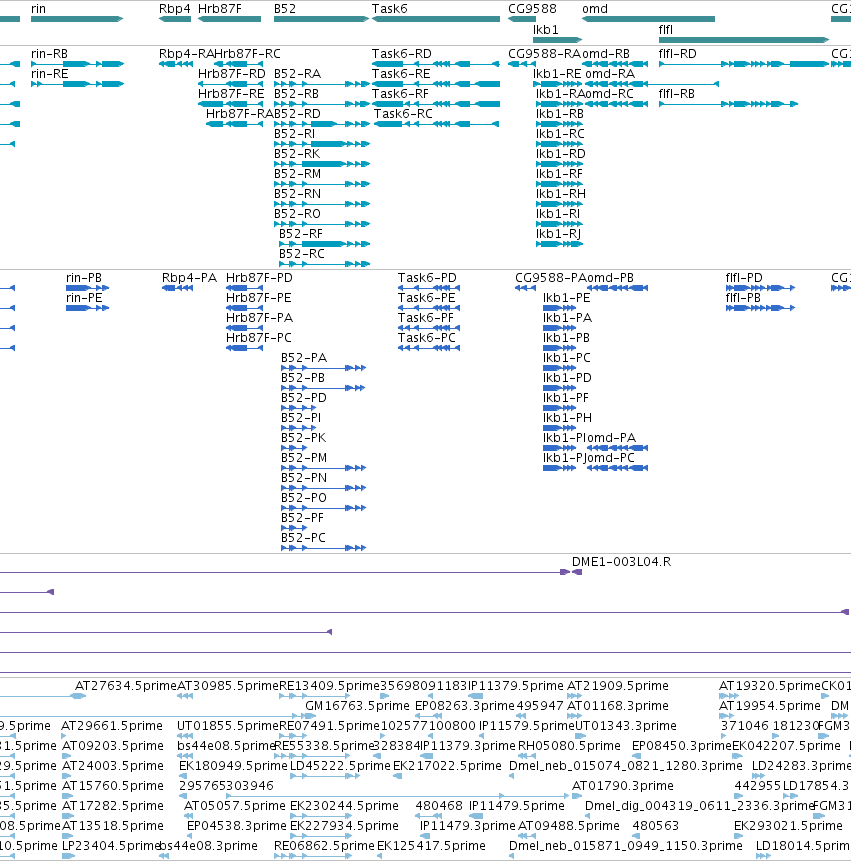
Task: Click the flfl gene span bar
Action: pyautogui.click(x=743, y=40)
